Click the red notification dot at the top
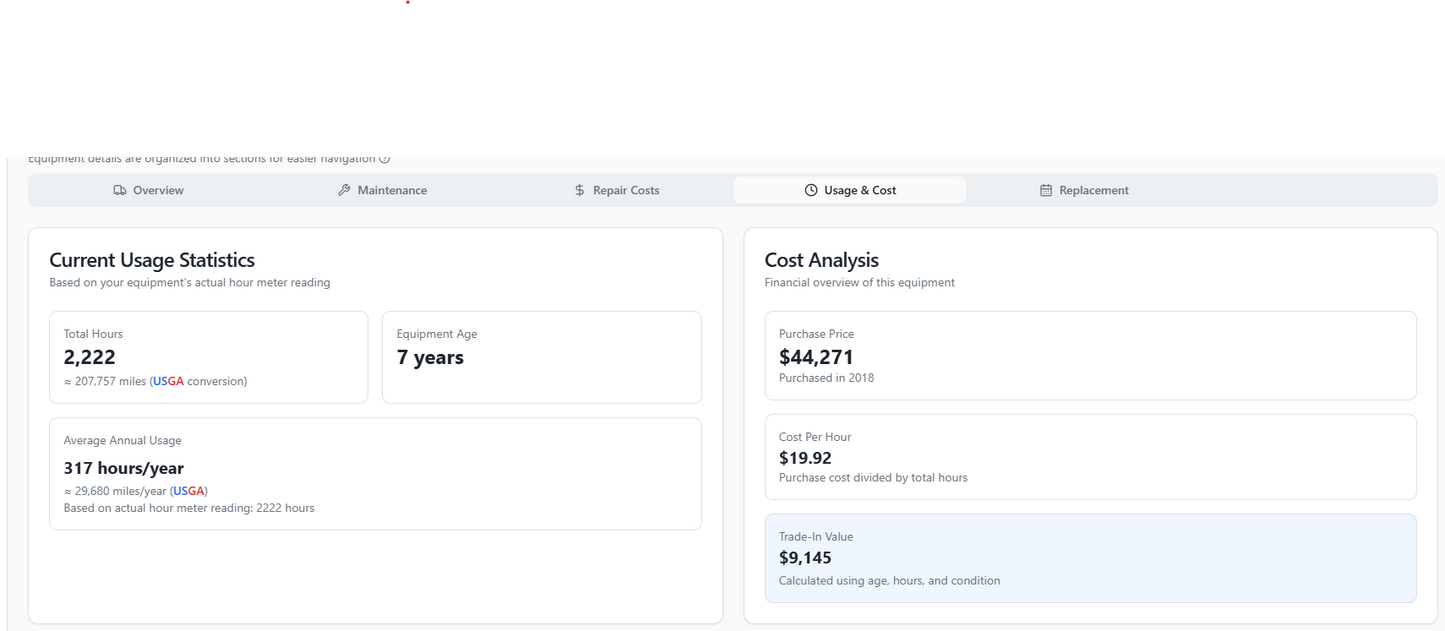The width and height of the screenshot is (1445, 631). (406, 4)
